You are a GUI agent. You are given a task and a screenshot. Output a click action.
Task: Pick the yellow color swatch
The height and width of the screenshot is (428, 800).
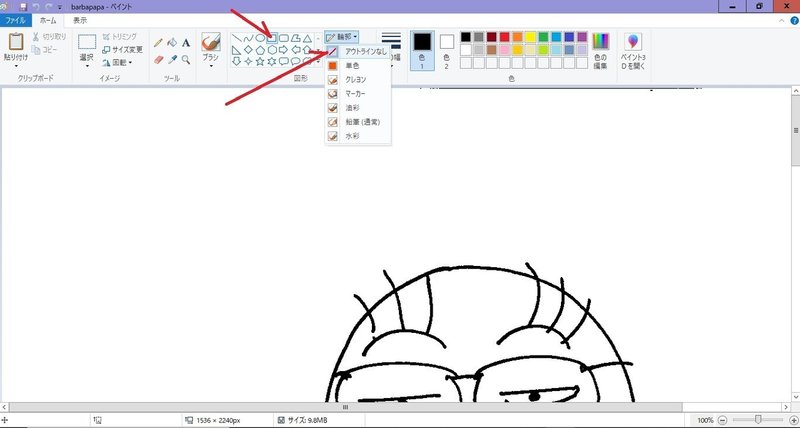point(531,37)
